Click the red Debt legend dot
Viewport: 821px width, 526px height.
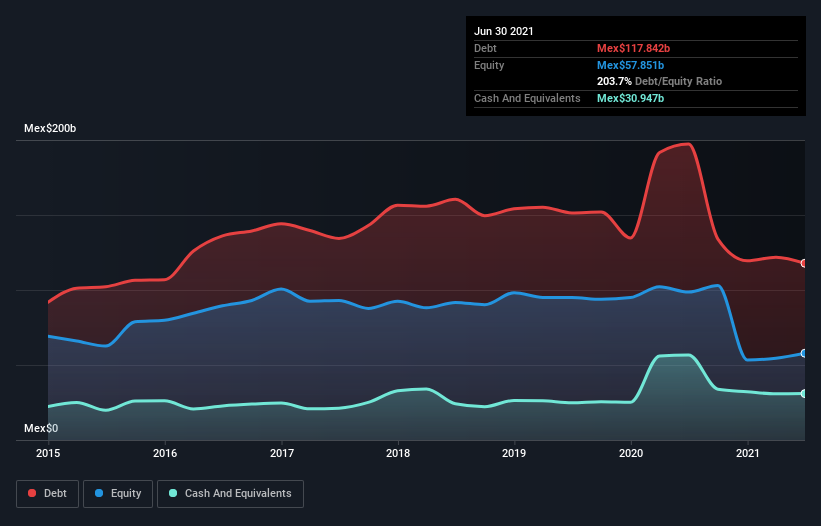click(x=32, y=493)
